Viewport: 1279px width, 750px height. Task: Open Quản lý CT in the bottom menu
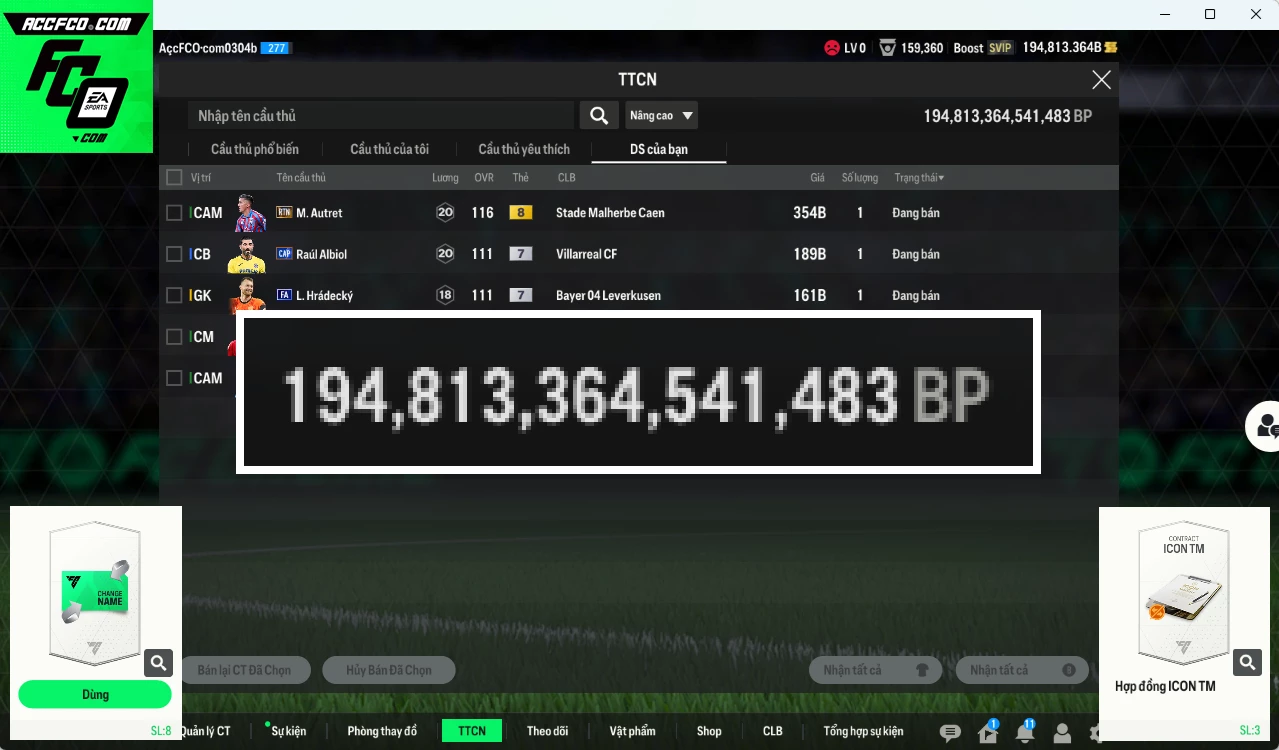(x=205, y=731)
